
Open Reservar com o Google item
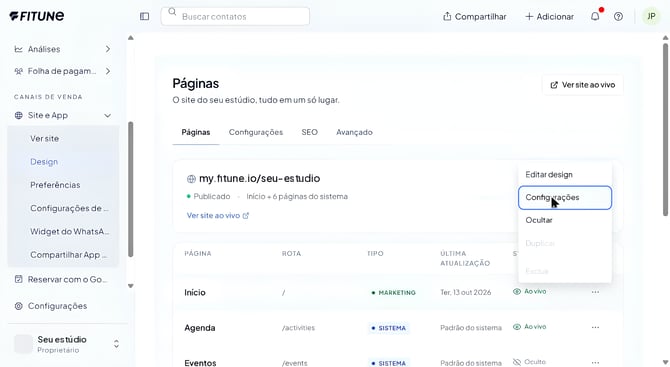62,279
